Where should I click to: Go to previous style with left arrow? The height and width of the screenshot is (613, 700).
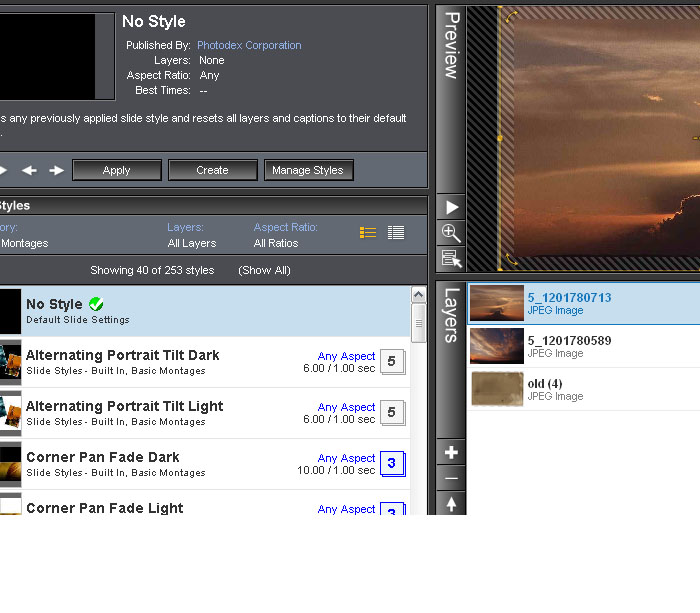click(30, 171)
